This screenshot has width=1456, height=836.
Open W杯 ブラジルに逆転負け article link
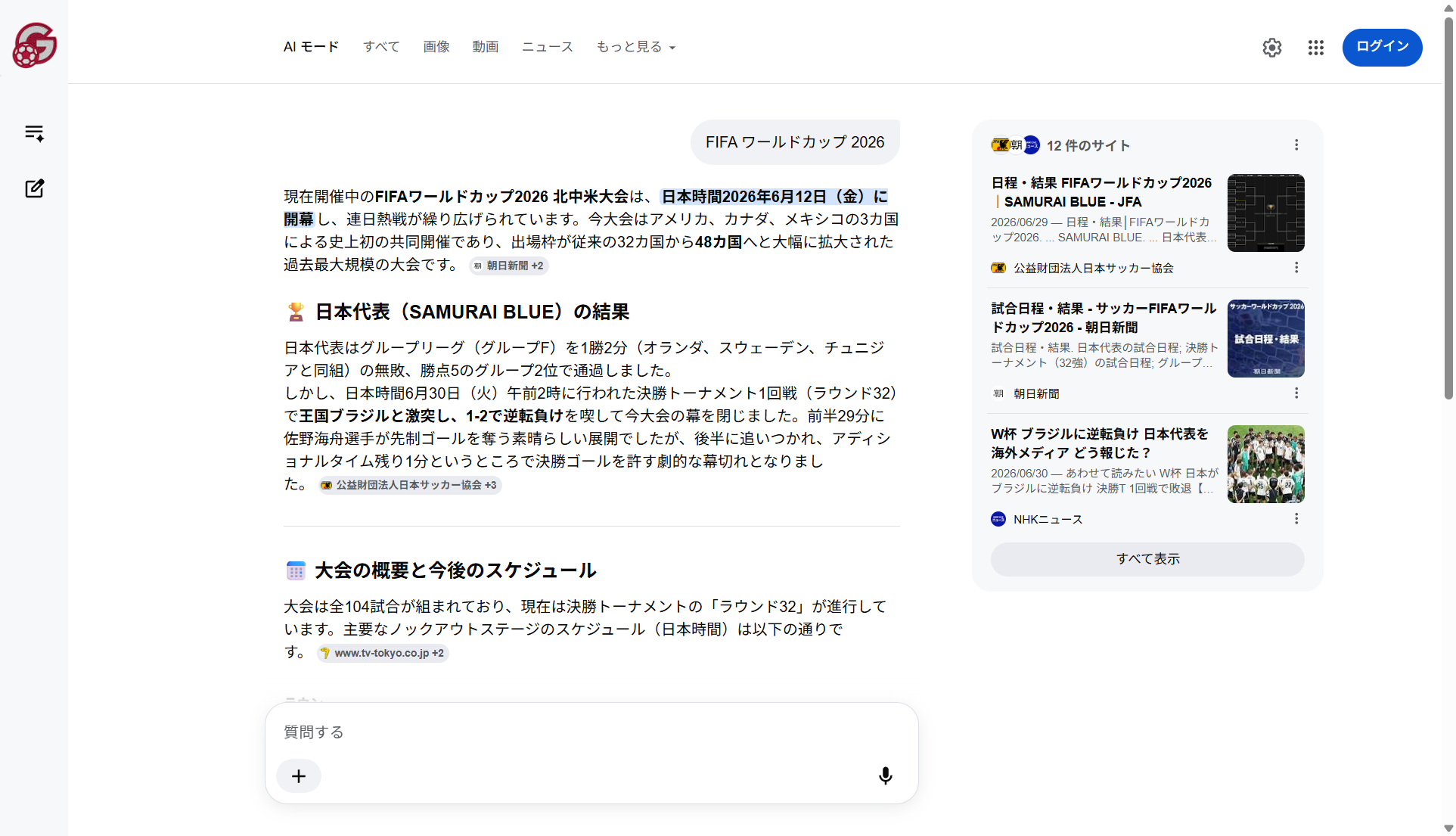click(x=1100, y=443)
